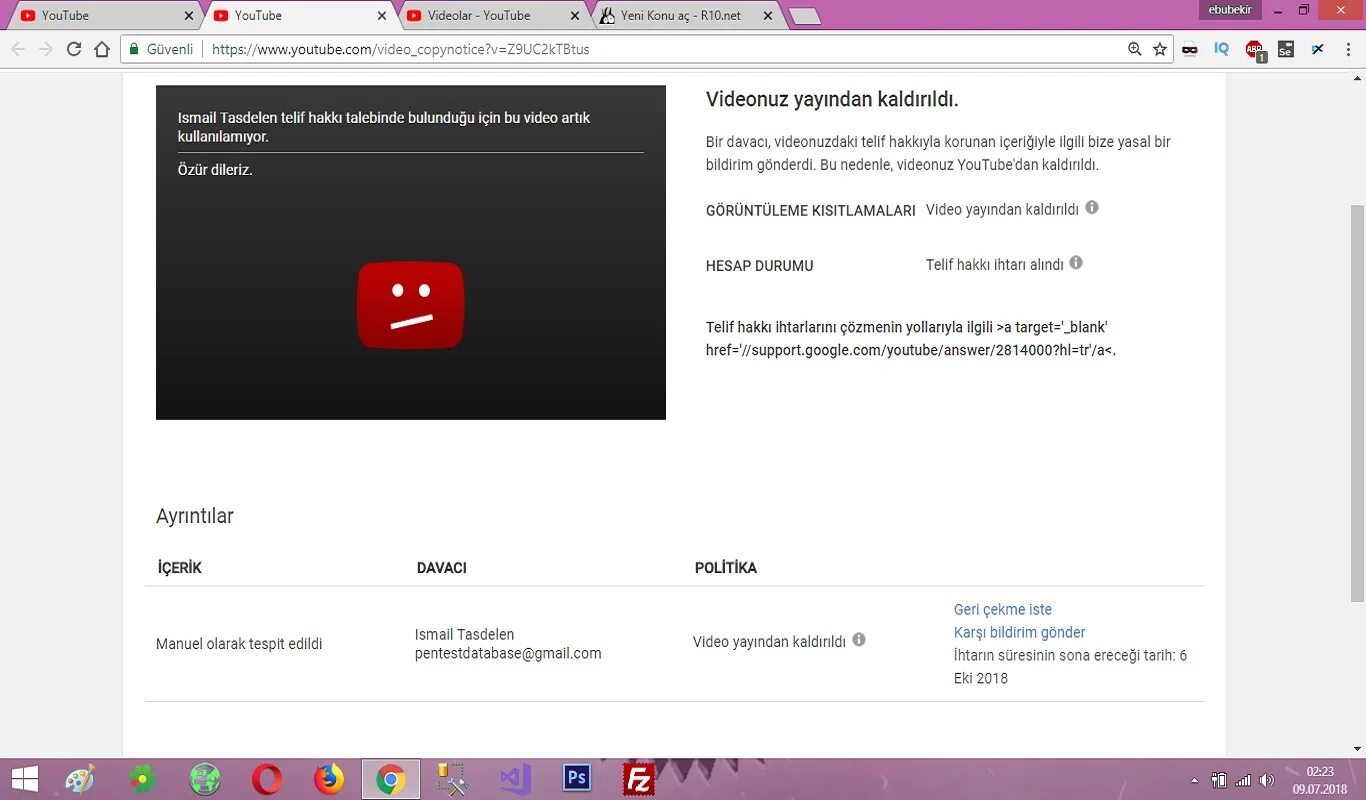Image resolution: width=1366 pixels, height=800 pixels.
Task: Click the 'Özür dileriz.' text in player
Action: [215, 170]
